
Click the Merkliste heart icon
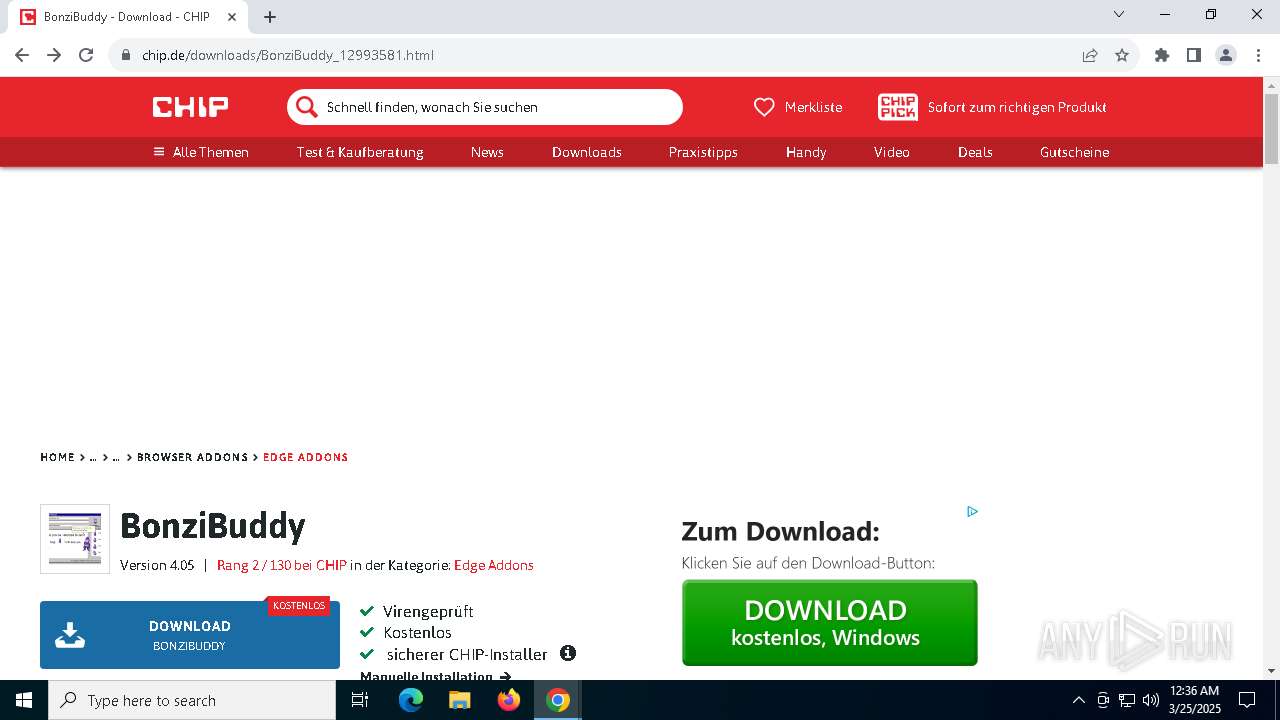(x=764, y=107)
